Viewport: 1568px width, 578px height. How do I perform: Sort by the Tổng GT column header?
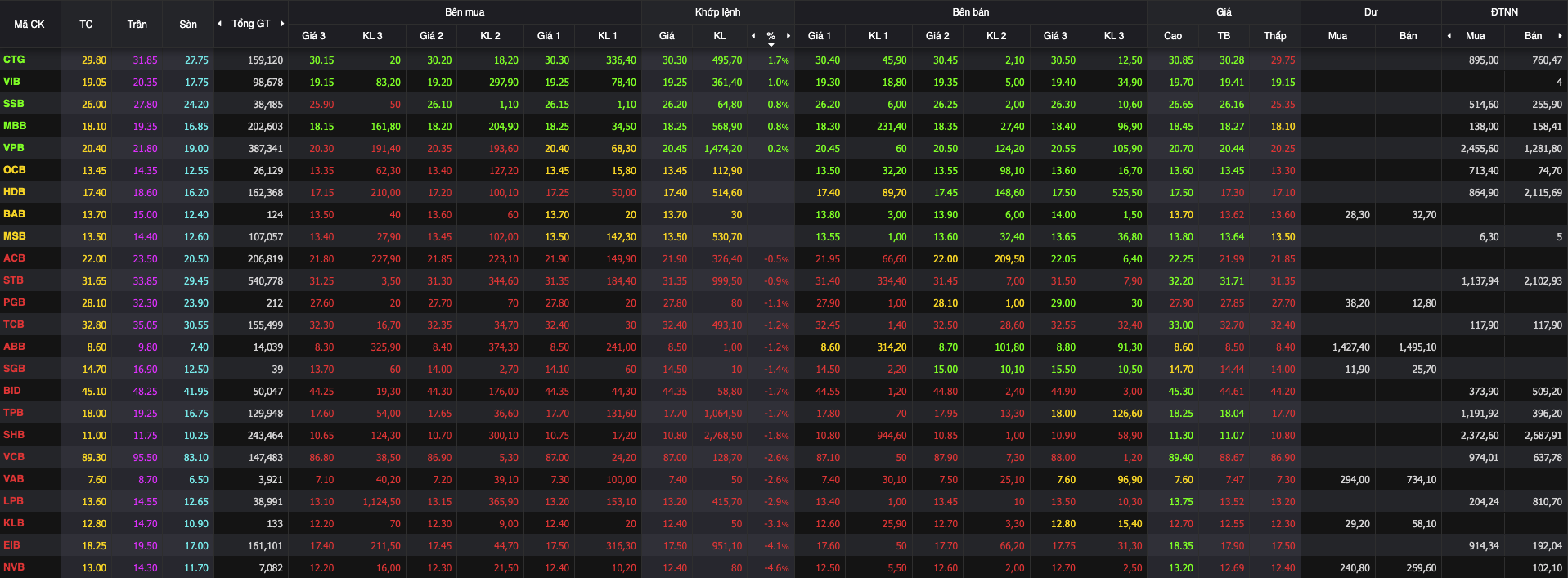250,24
